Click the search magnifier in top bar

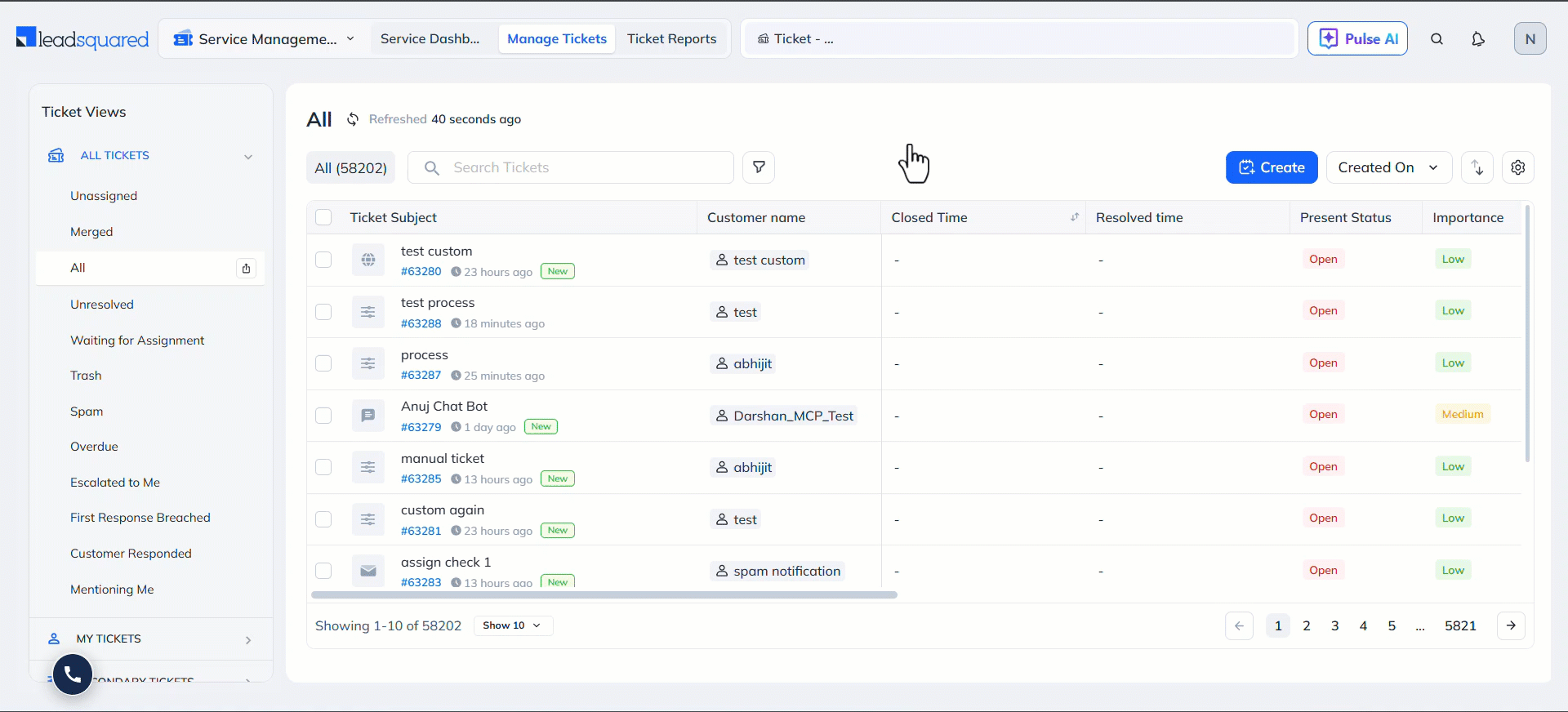tap(1437, 39)
